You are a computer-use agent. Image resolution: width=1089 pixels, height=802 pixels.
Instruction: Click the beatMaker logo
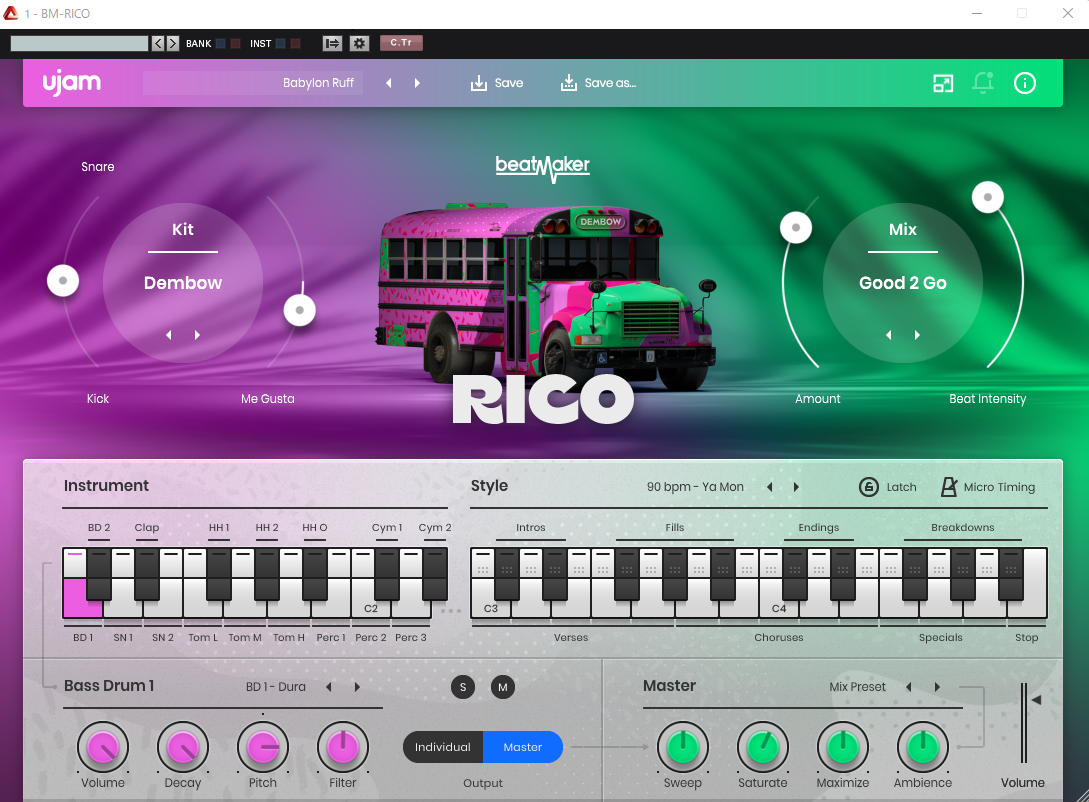542,168
